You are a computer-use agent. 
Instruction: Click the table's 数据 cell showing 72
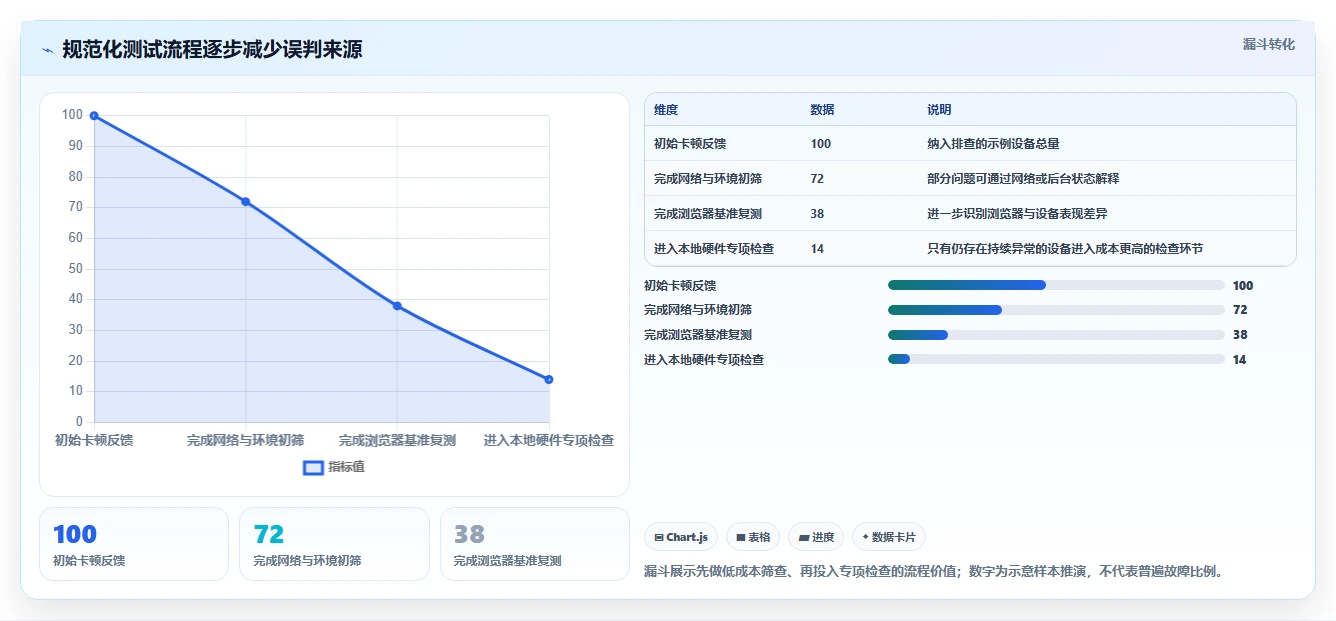(x=817, y=179)
